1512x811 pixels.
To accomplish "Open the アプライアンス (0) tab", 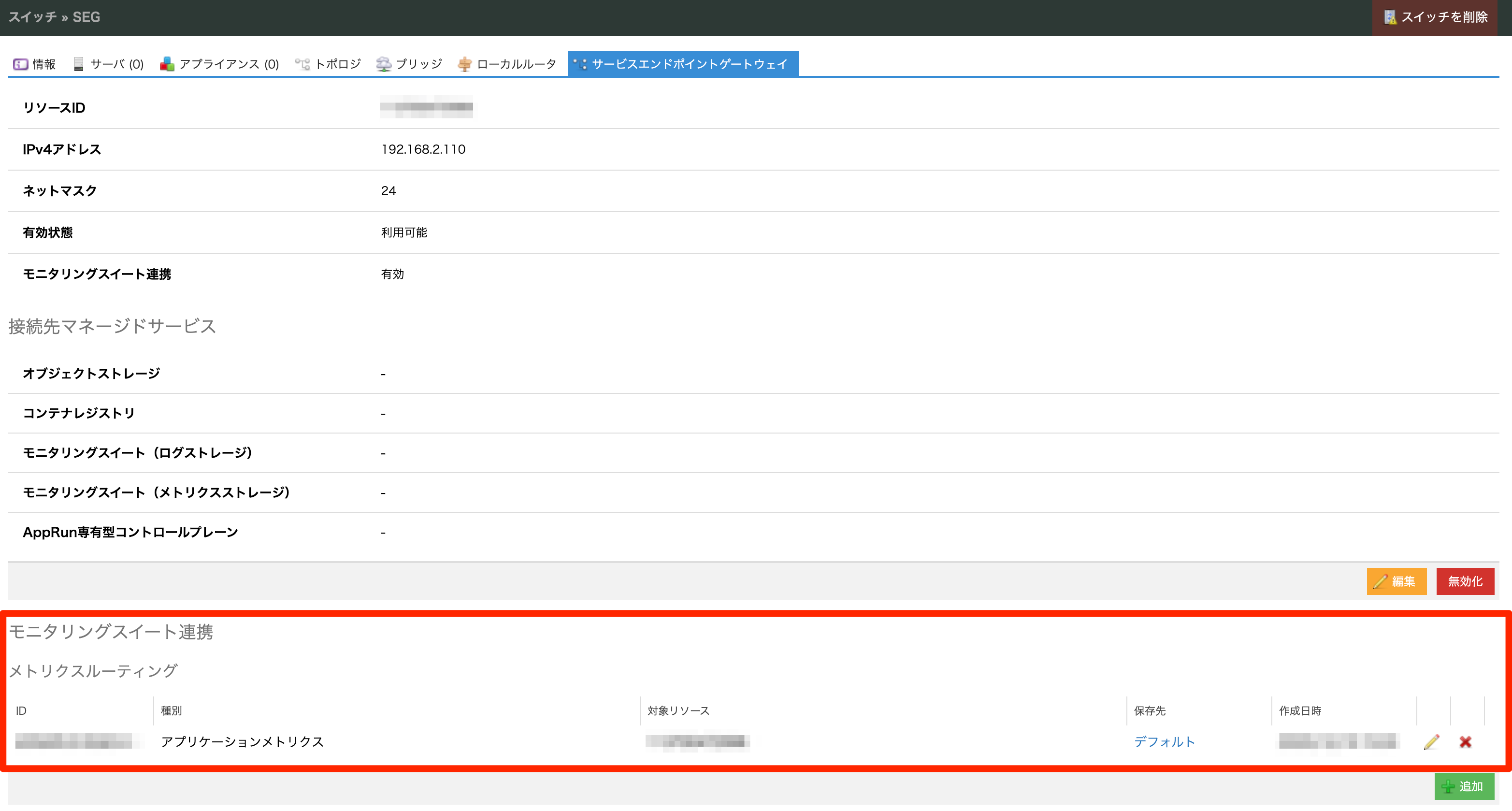I will [229, 64].
